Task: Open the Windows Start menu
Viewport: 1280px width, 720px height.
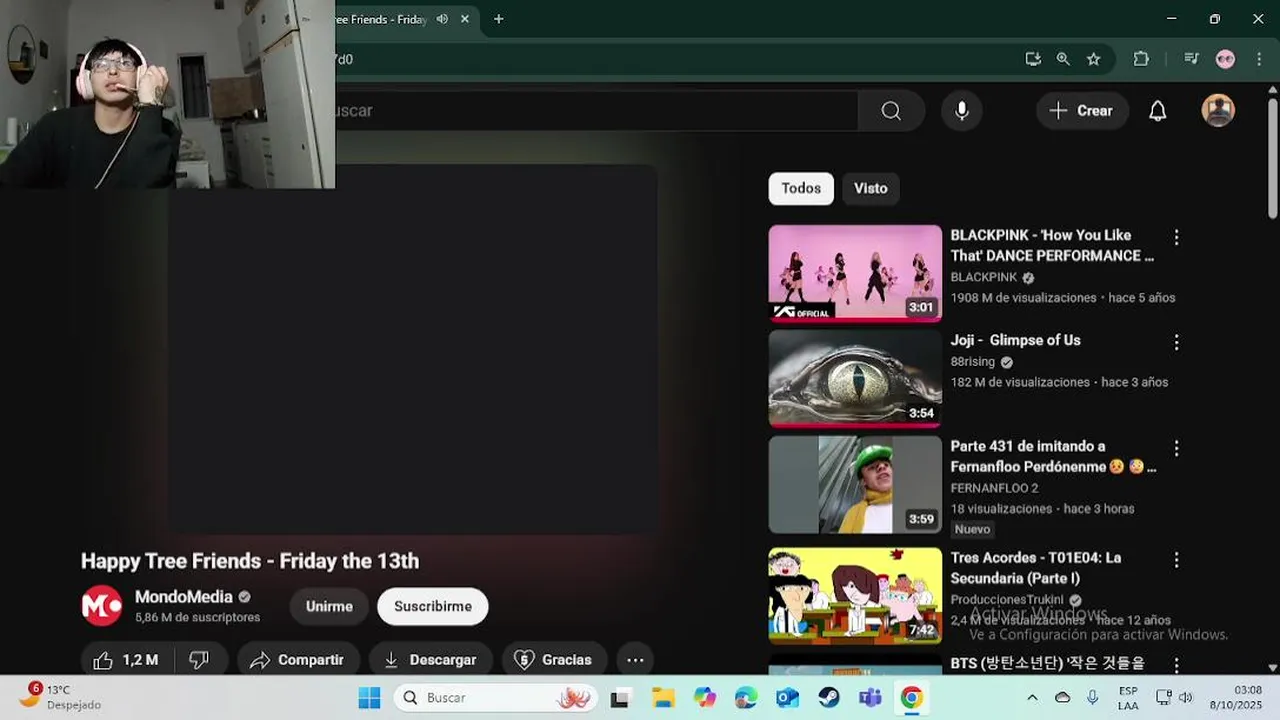Action: [369, 698]
